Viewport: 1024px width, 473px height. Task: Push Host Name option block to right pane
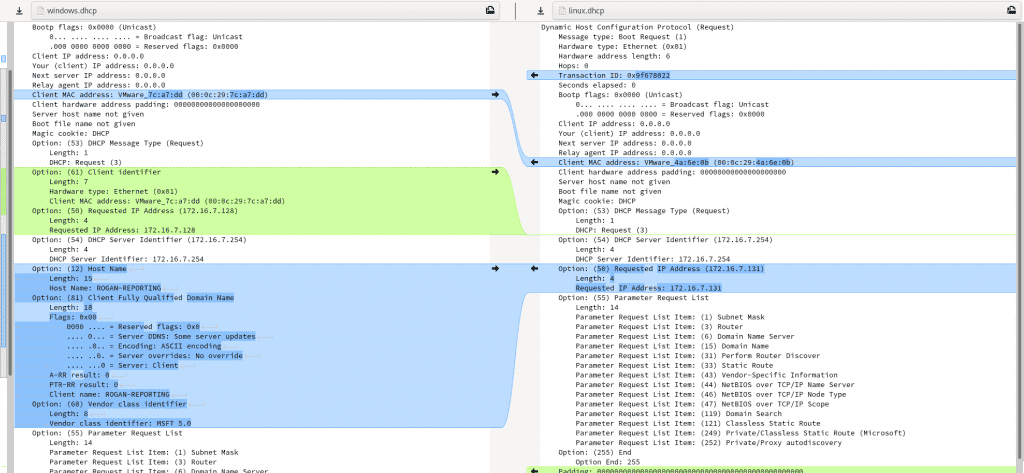click(495, 268)
